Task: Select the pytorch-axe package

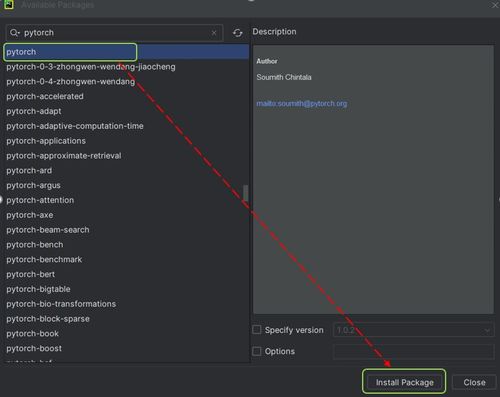Action: (x=126, y=215)
